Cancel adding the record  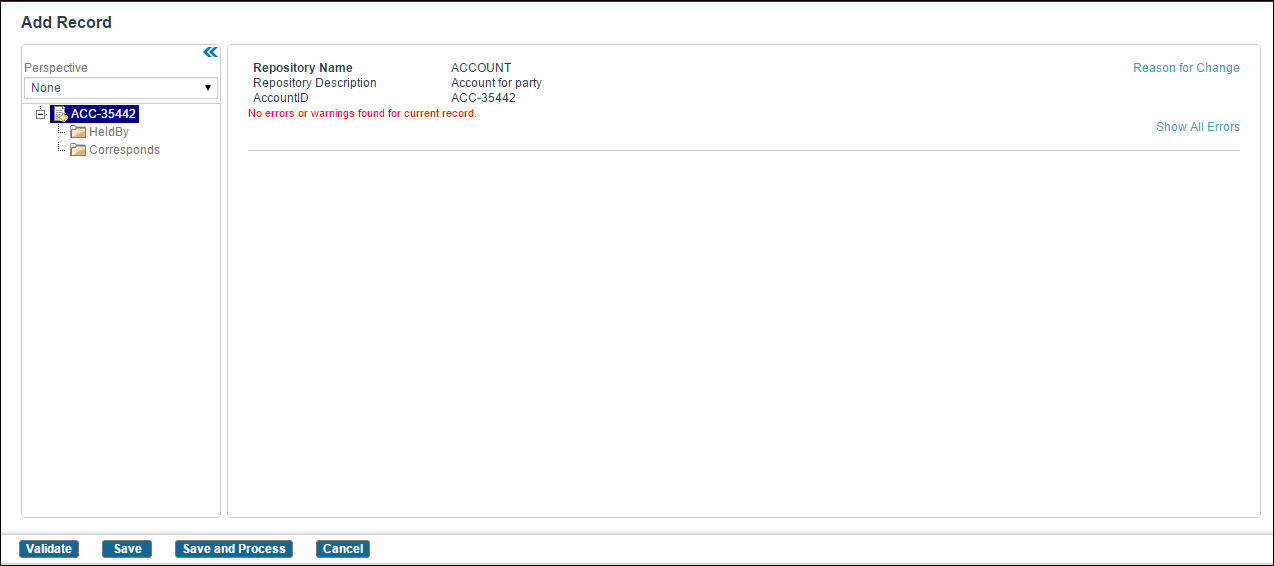[343, 549]
